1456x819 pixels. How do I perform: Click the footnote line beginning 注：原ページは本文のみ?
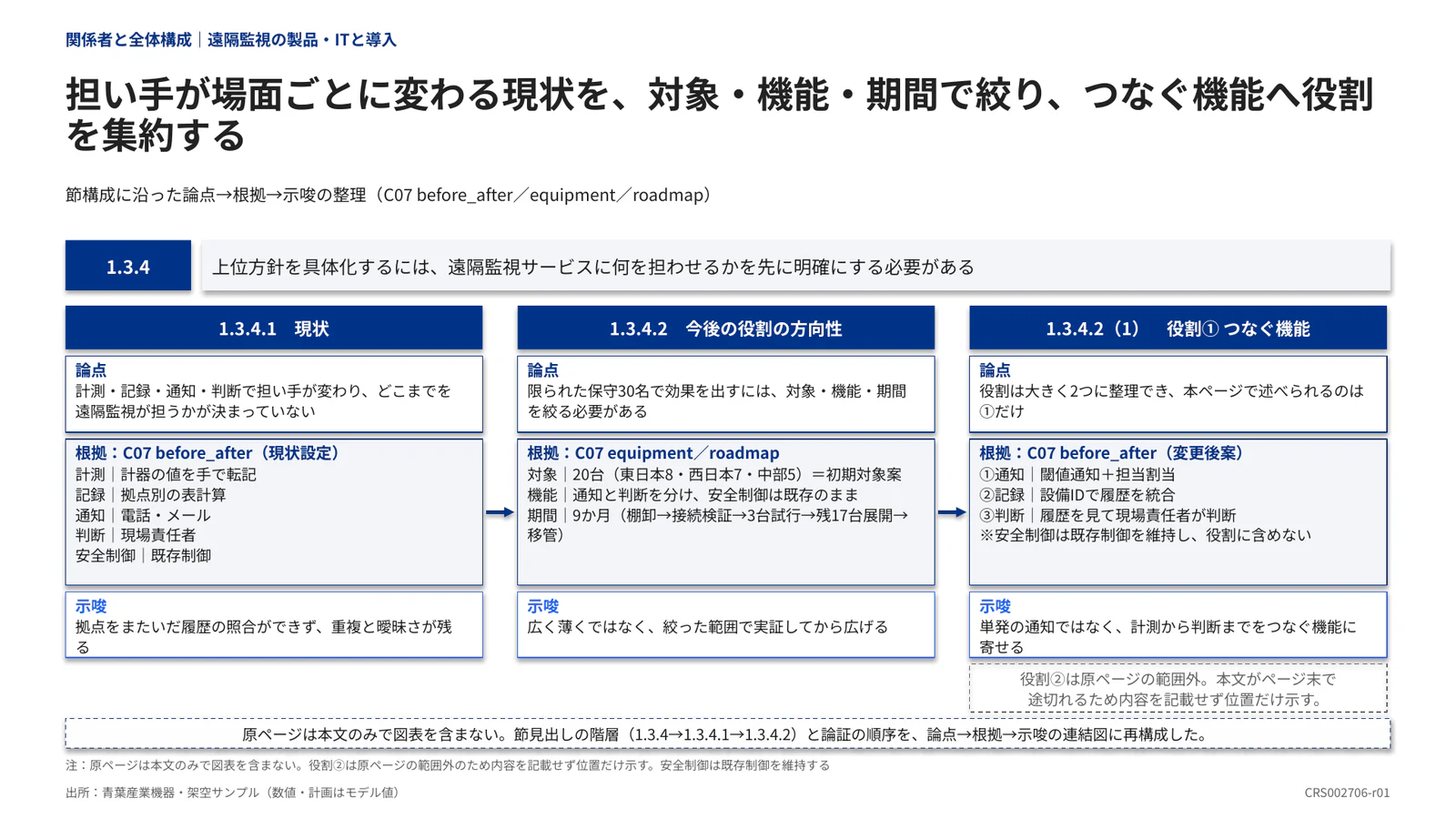click(448, 765)
